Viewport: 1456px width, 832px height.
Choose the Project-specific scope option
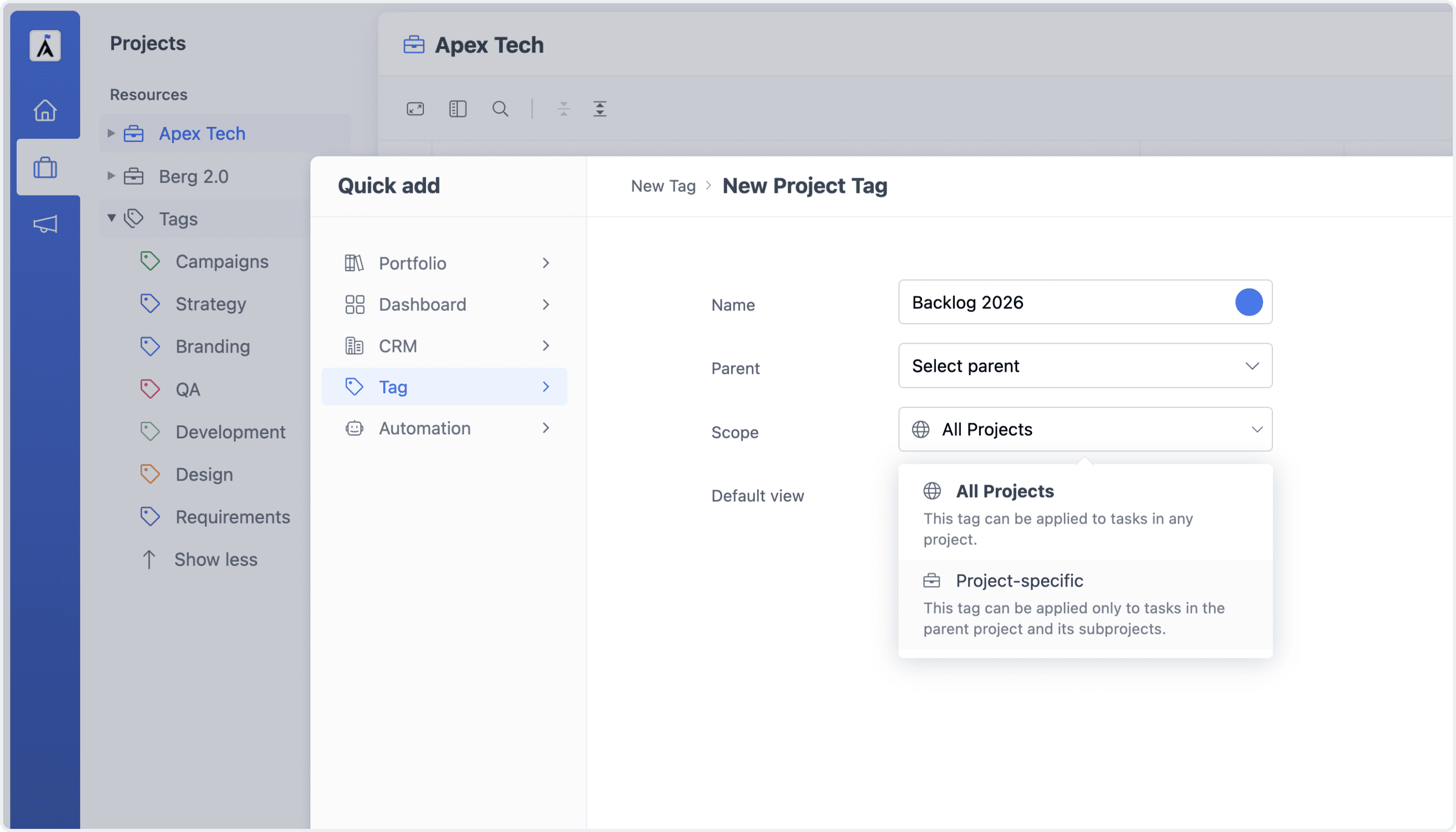tap(1085, 604)
